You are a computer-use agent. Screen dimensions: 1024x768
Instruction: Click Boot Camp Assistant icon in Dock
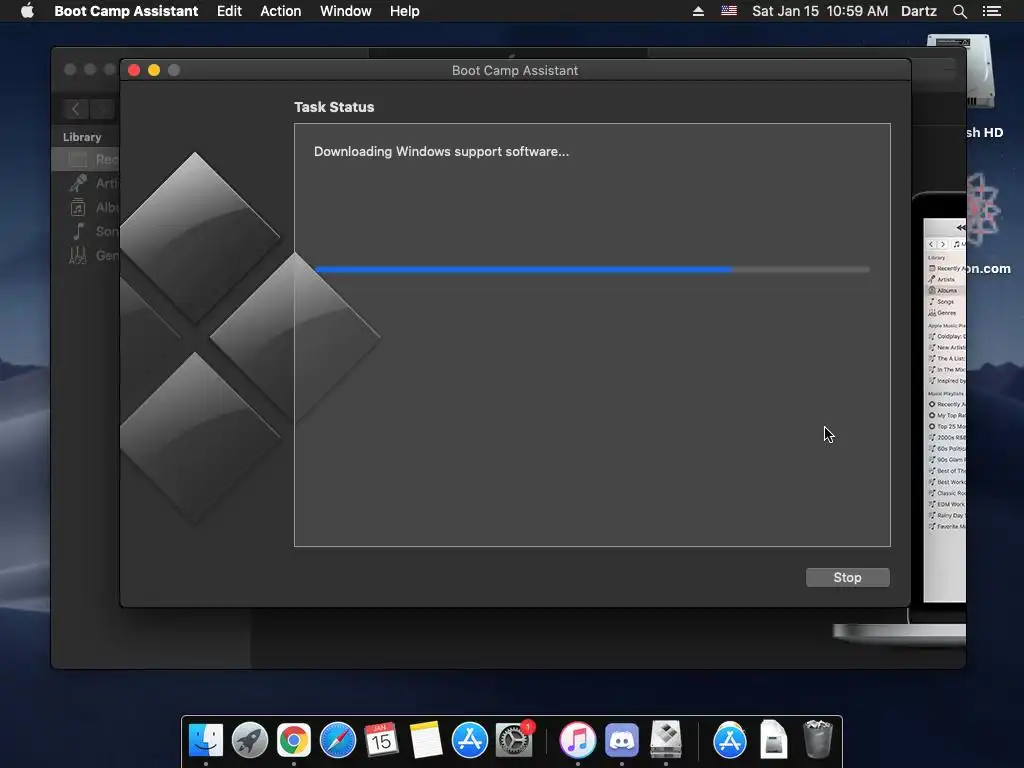tap(665, 740)
